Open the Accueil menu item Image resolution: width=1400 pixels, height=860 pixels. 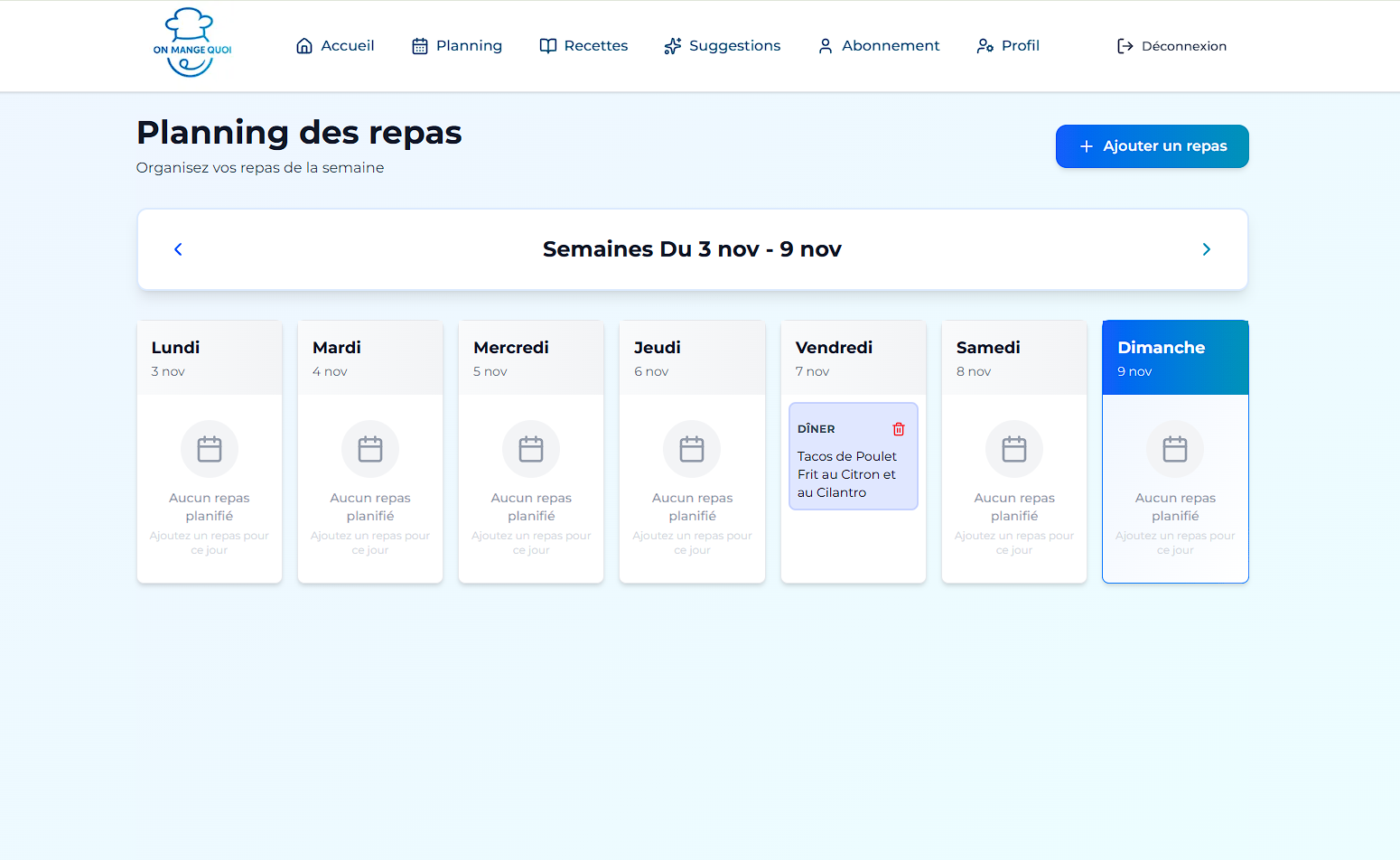[335, 46]
